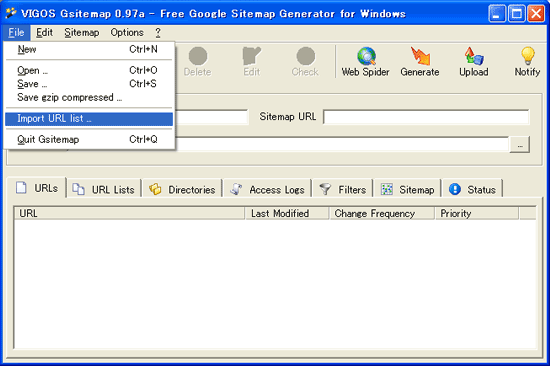Choose Open ... from the File menu
Viewport: 550px width, 366px height.
coord(89,71)
